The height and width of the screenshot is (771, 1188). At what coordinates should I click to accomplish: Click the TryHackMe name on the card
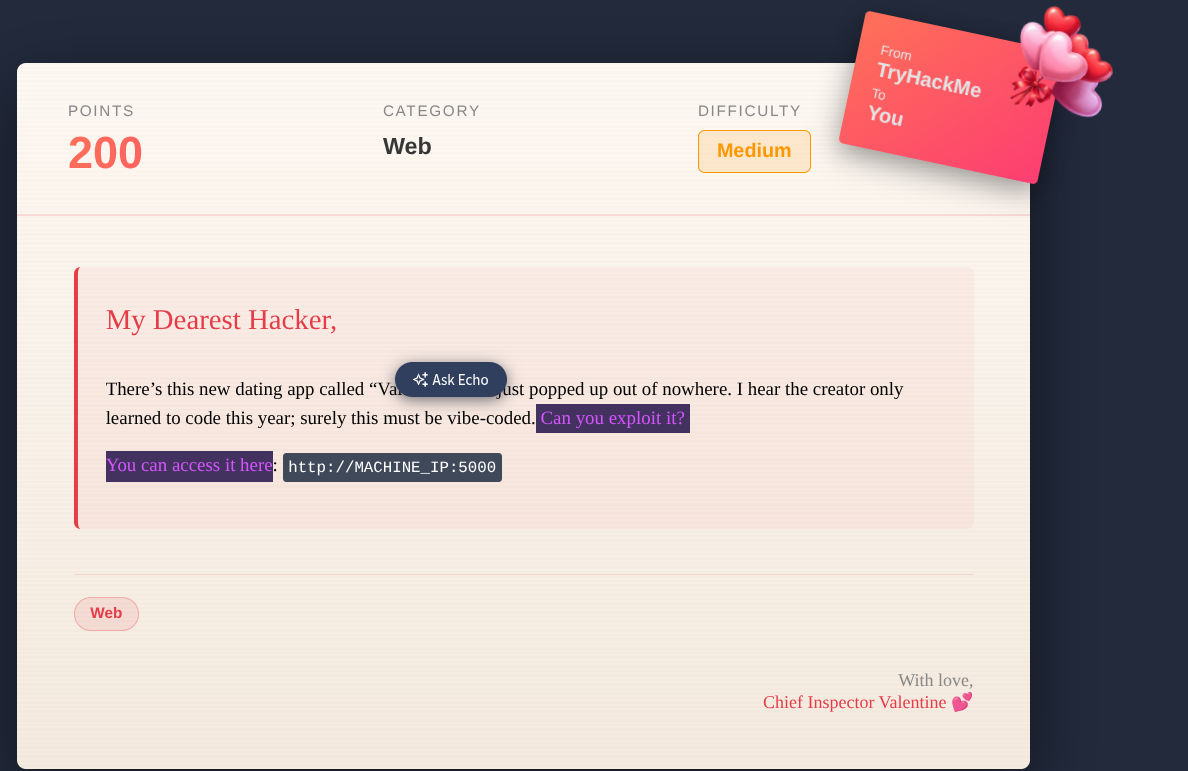(928, 80)
